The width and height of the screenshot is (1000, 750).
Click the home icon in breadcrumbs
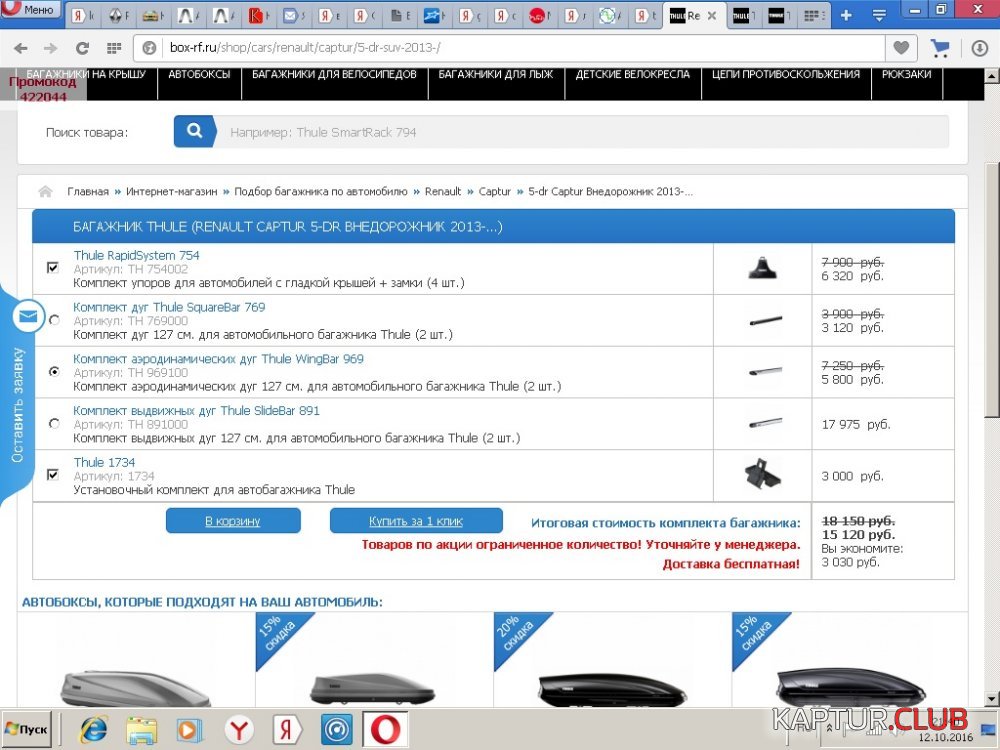45,191
